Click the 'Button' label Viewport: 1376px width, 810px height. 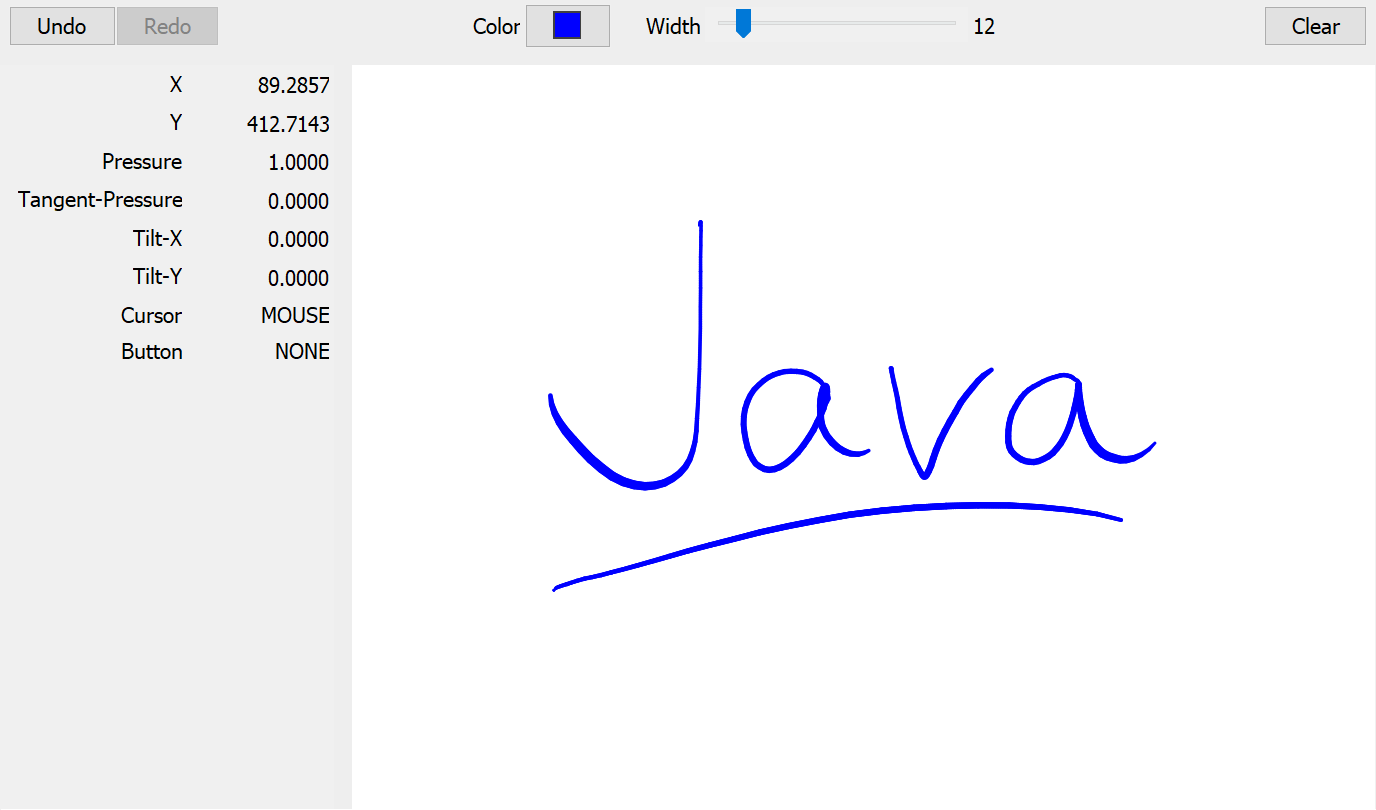tap(152, 352)
